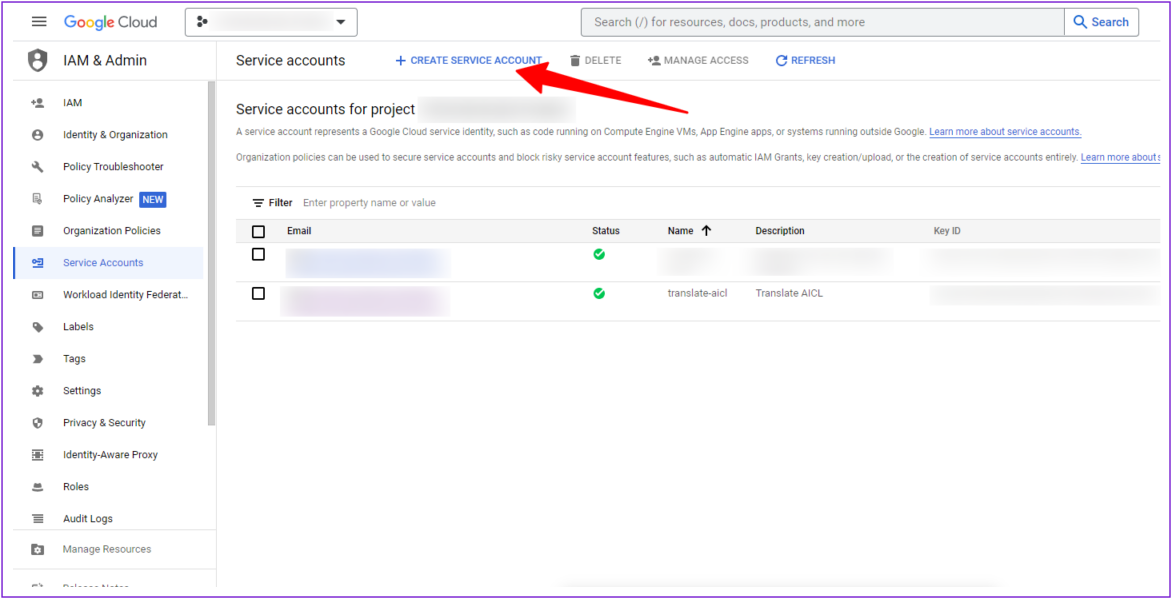
Task: Check the box for the first service account row
Action: tap(258, 255)
